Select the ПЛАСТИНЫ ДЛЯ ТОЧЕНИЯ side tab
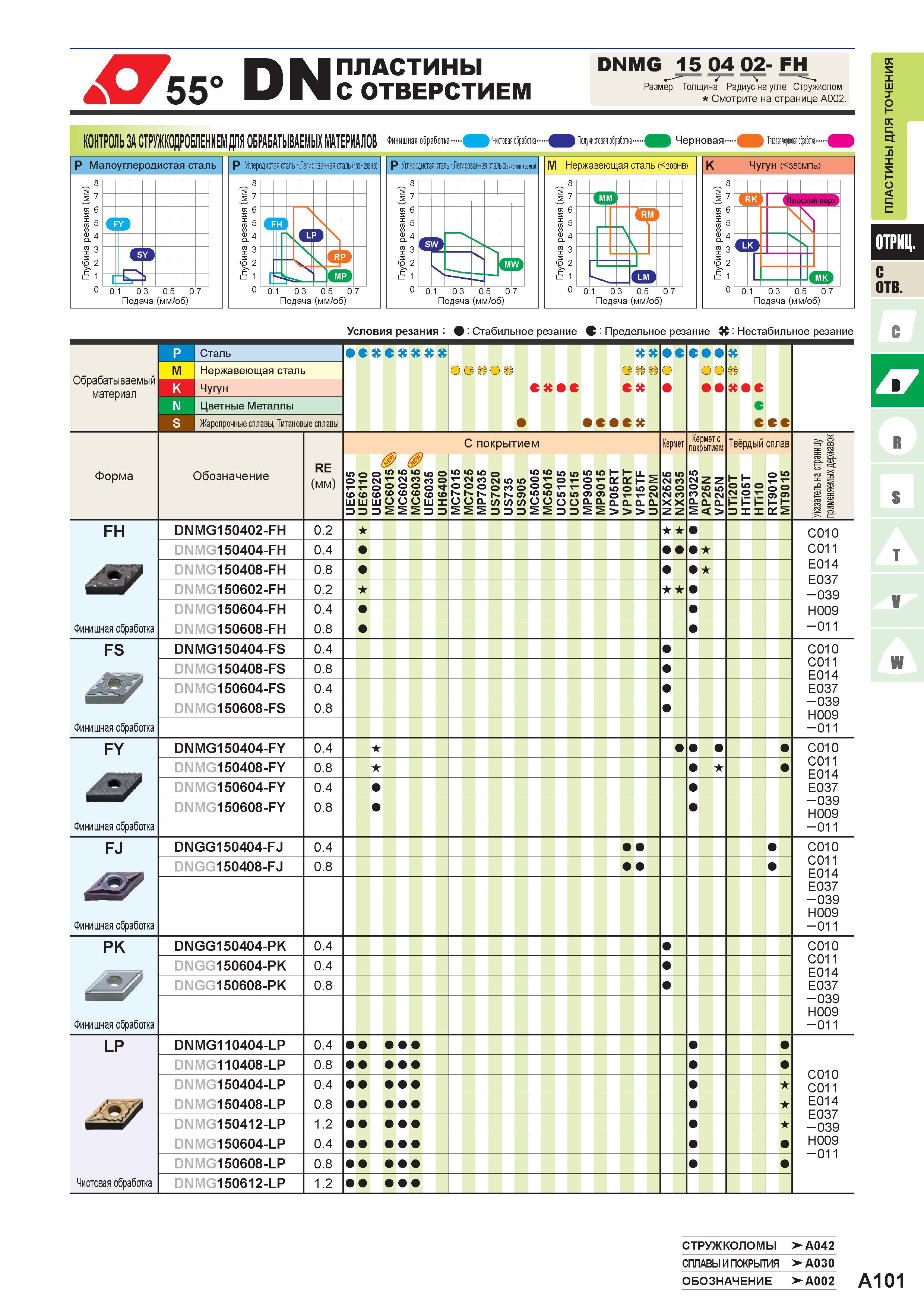 coord(889,136)
